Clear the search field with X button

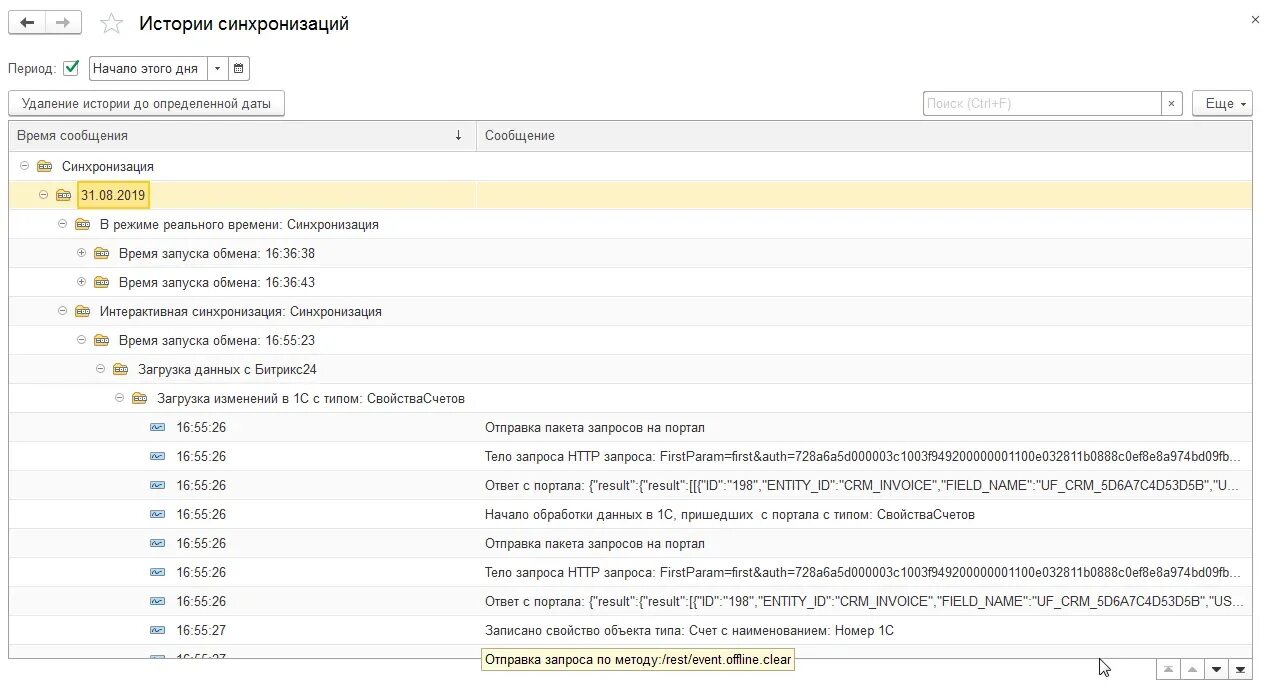[x=1172, y=104]
